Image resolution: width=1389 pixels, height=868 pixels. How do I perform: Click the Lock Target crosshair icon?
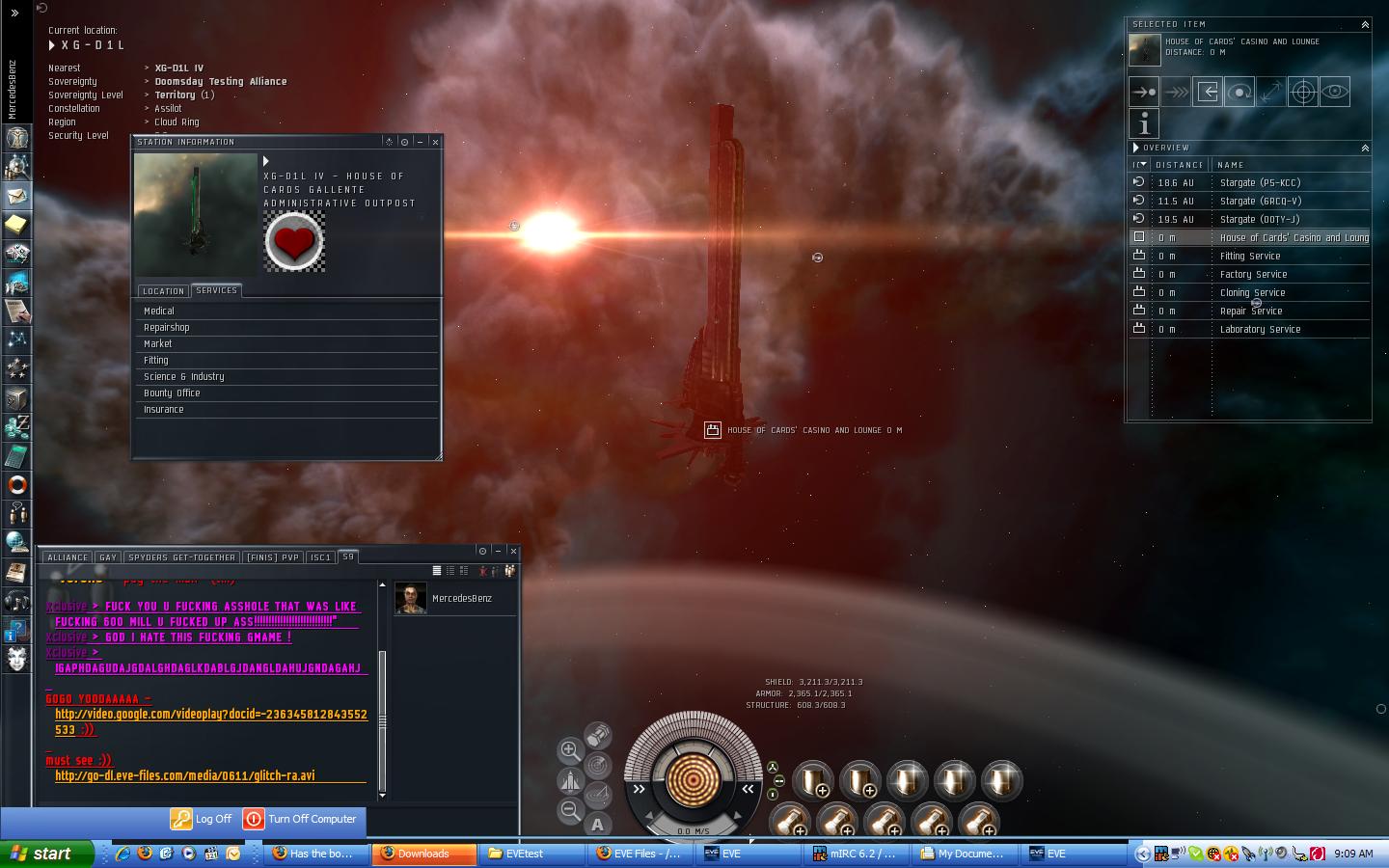tap(1303, 92)
